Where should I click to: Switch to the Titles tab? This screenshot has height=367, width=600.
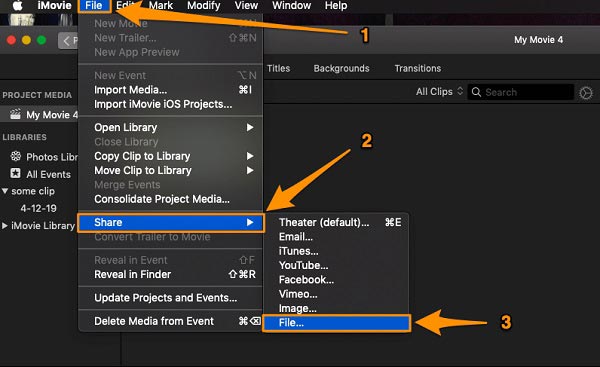coord(278,69)
